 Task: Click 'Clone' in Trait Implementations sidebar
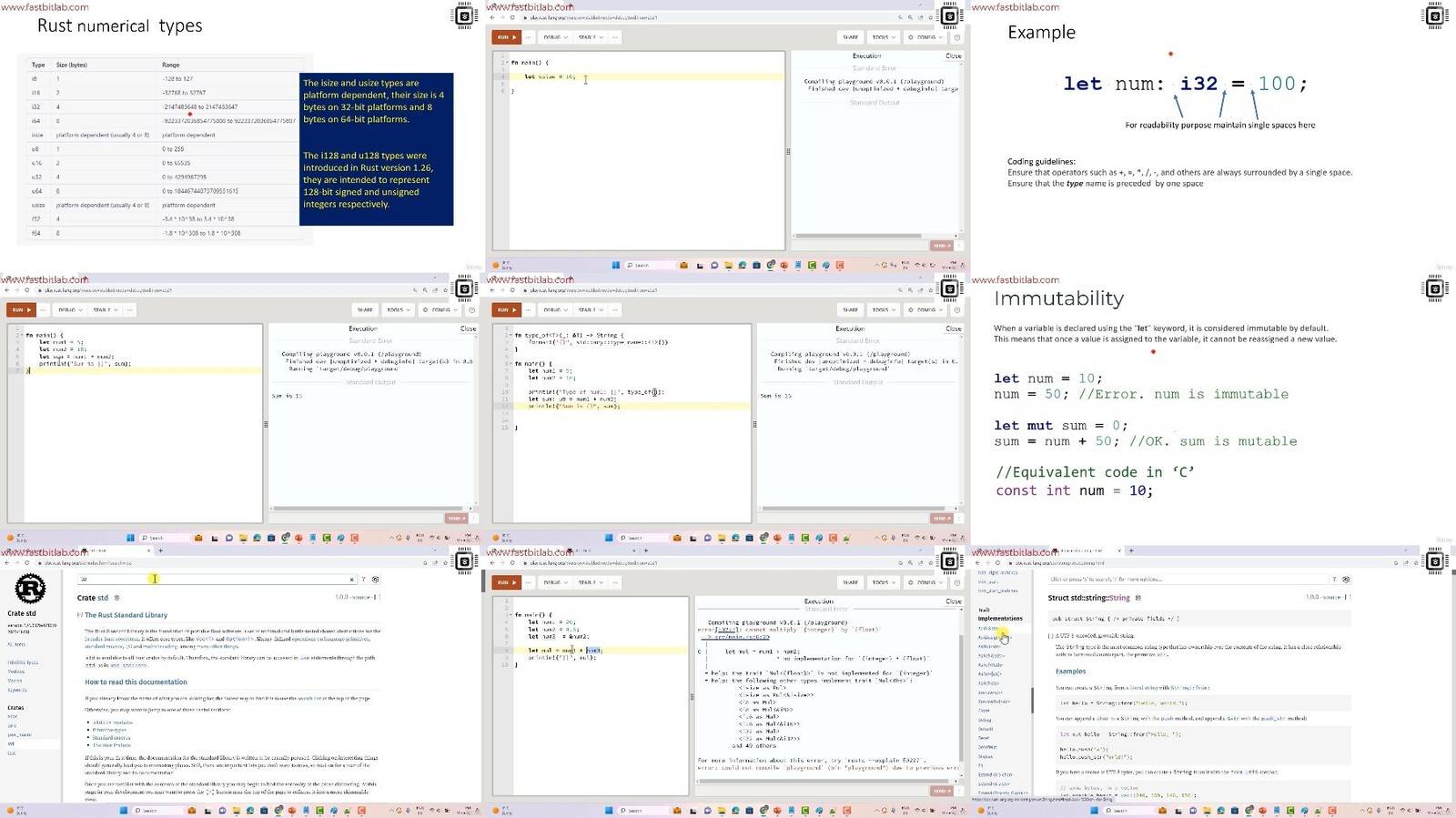(x=984, y=711)
